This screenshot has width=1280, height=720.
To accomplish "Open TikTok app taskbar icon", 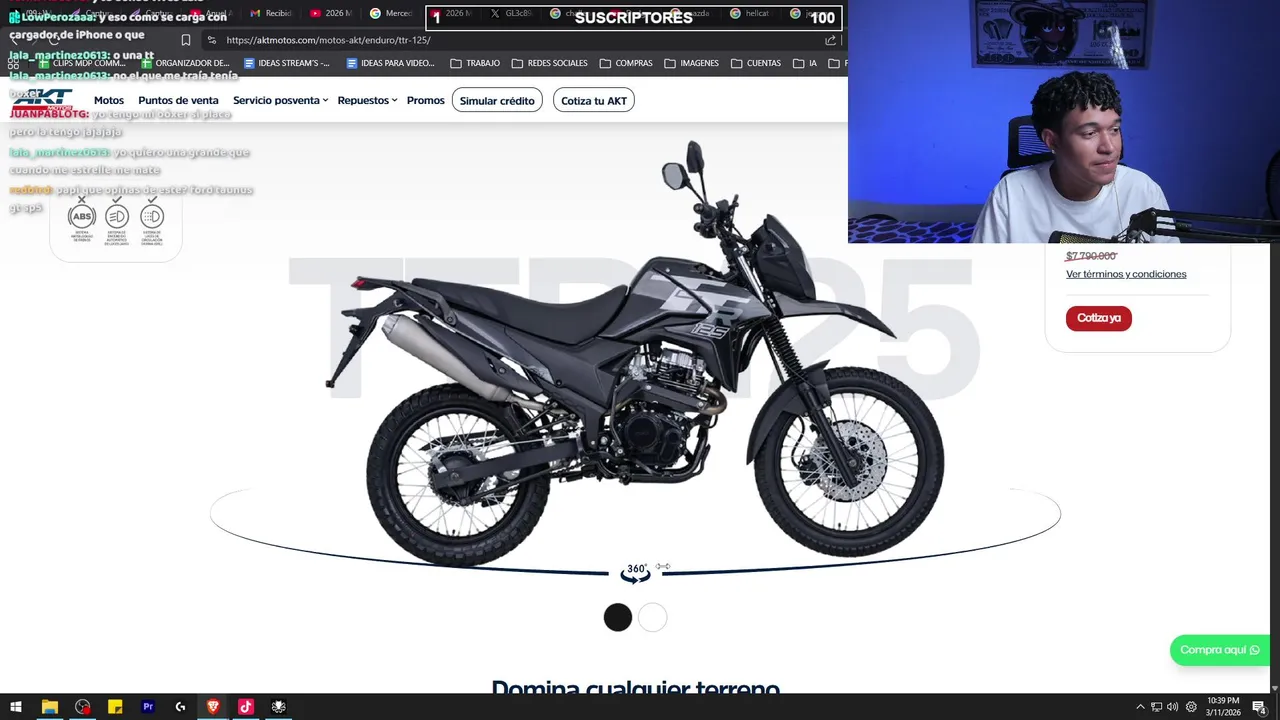I will (x=246, y=706).
